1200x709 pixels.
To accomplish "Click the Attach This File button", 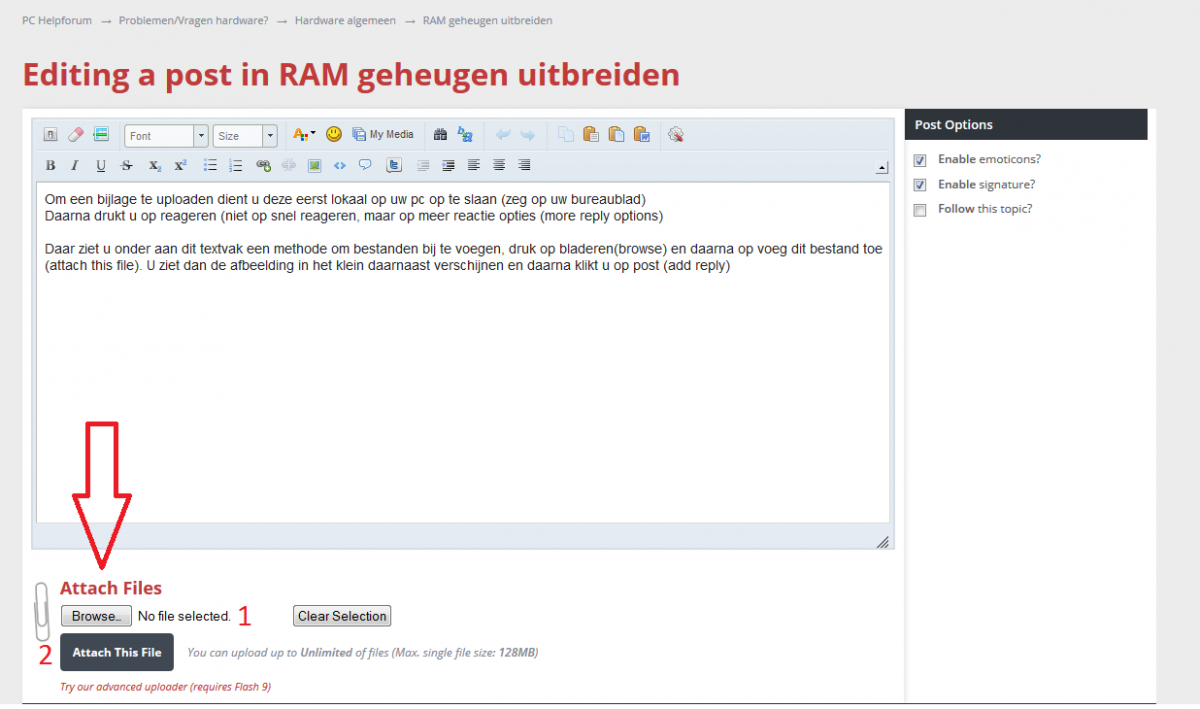I will coord(117,652).
